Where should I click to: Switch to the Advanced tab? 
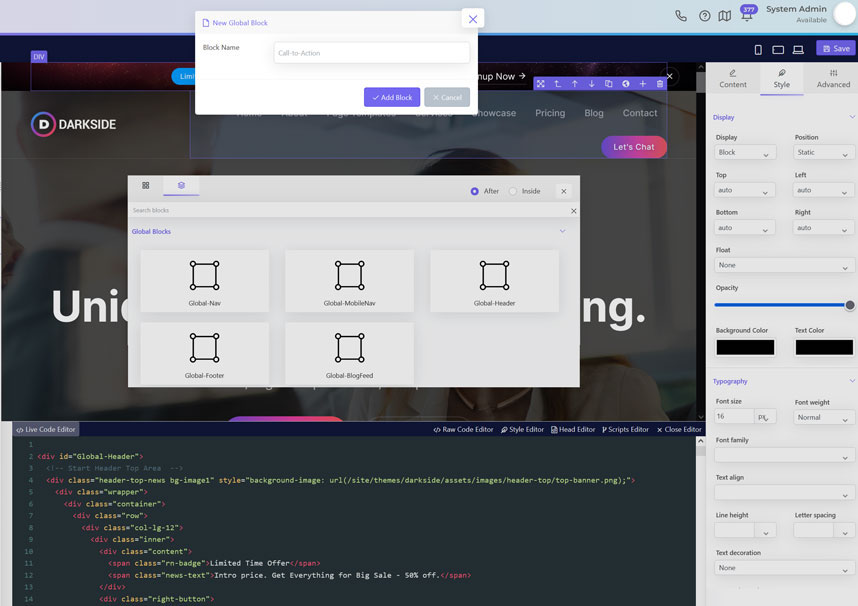click(x=832, y=78)
